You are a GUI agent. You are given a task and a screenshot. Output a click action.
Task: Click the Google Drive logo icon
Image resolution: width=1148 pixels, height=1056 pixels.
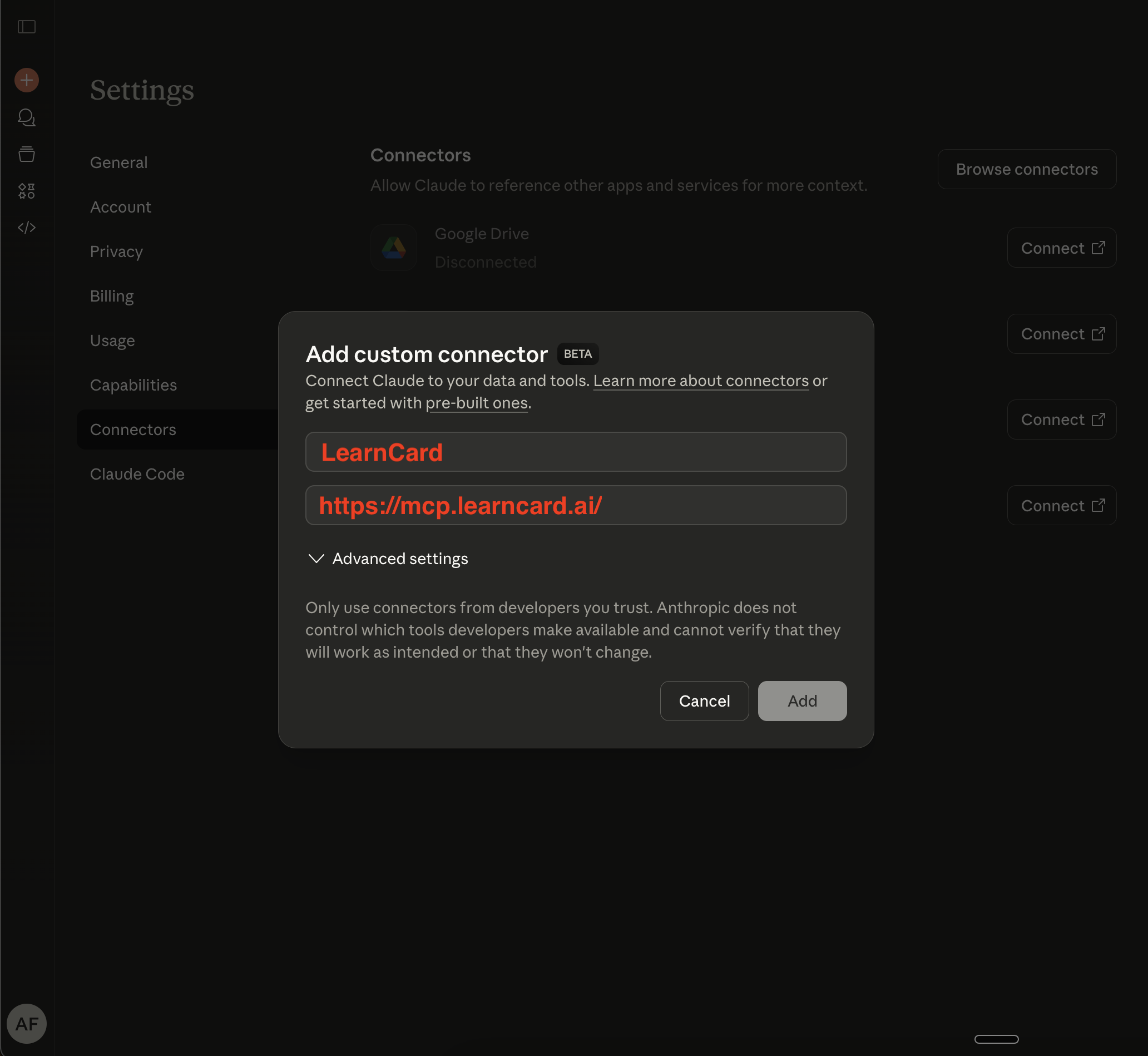coord(394,248)
